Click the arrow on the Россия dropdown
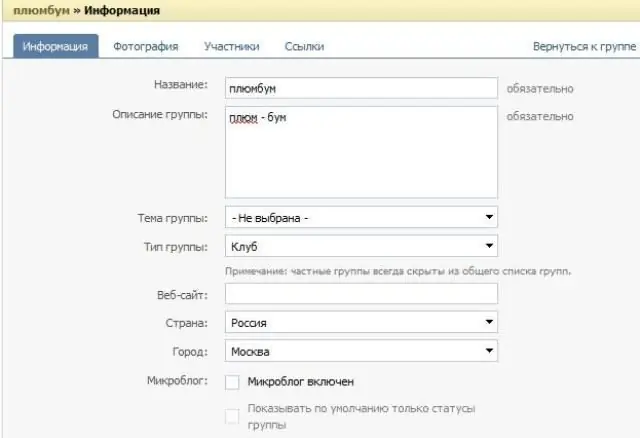This screenshot has width=640, height=438. tap(489, 322)
